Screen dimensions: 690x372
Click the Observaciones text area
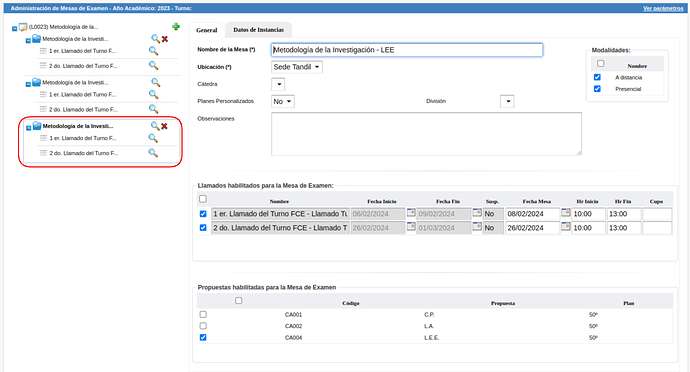click(x=426, y=134)
